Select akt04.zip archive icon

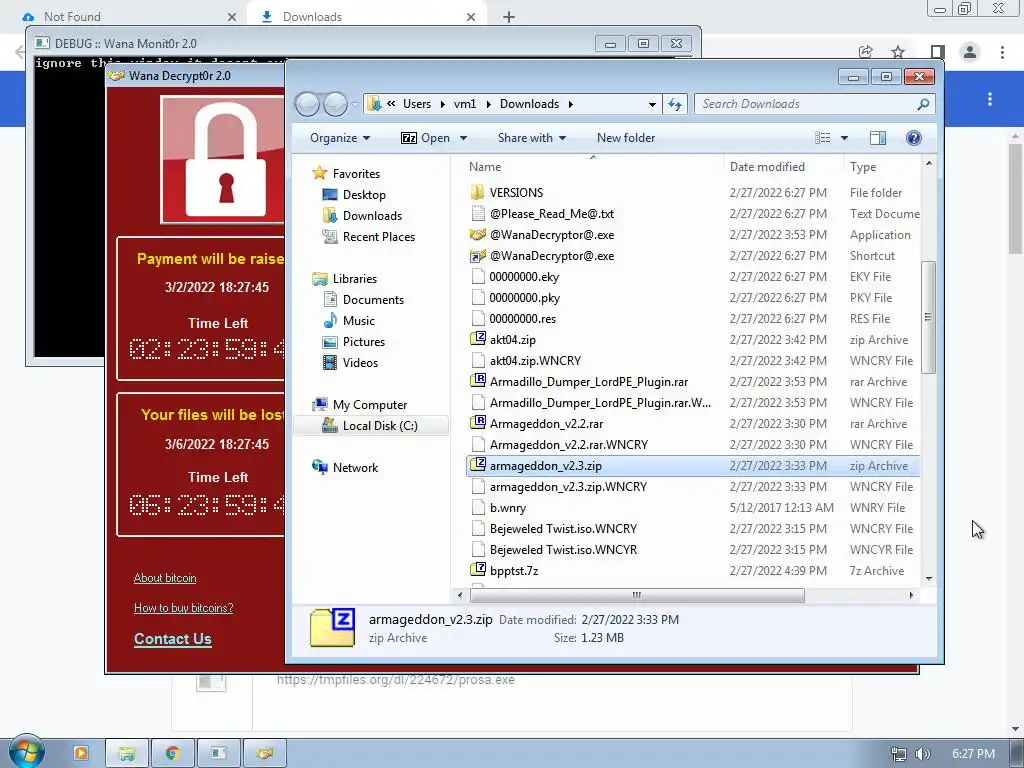478,339
